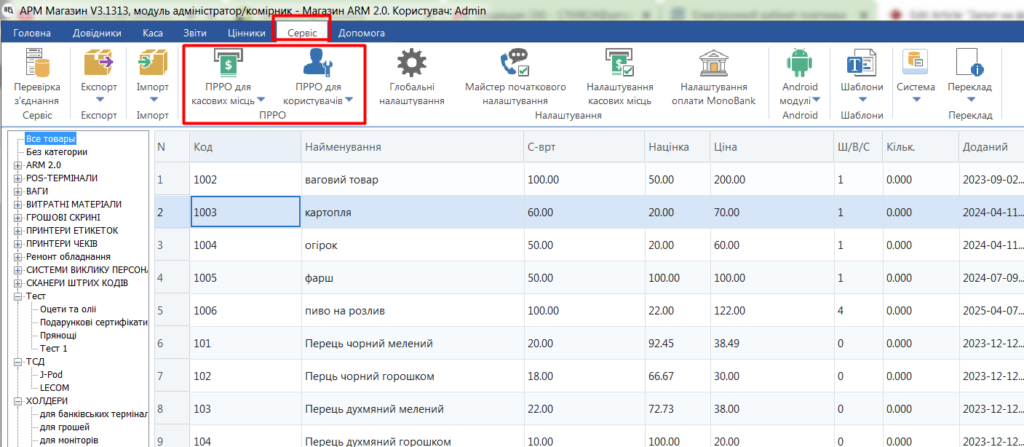Select the пиво на розлив cell
1024x447 pixels.
pyautogui.click(x=412, y=310)
